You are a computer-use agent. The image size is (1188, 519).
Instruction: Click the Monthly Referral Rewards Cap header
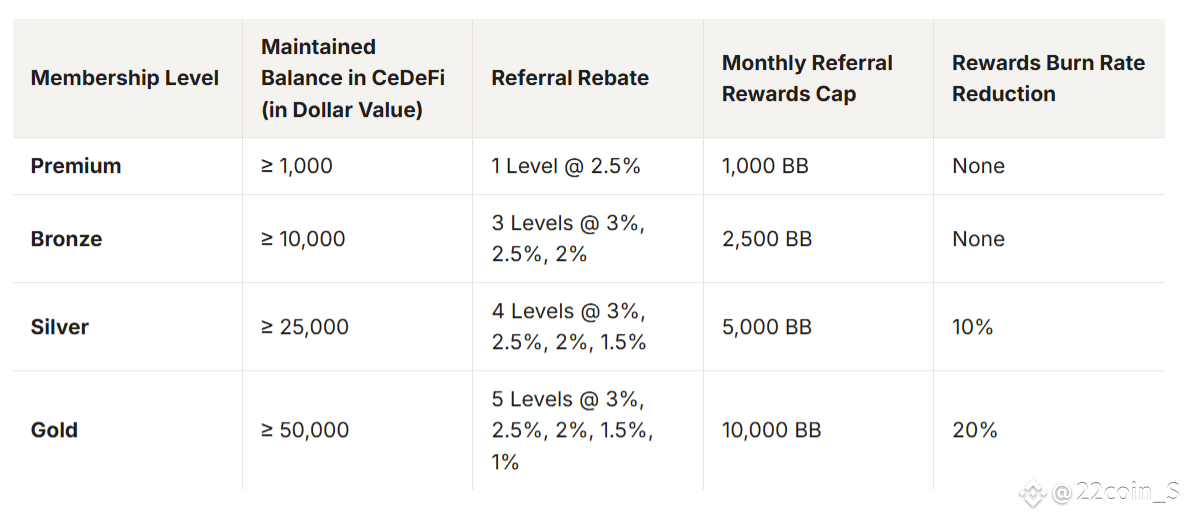click(807, 78)
